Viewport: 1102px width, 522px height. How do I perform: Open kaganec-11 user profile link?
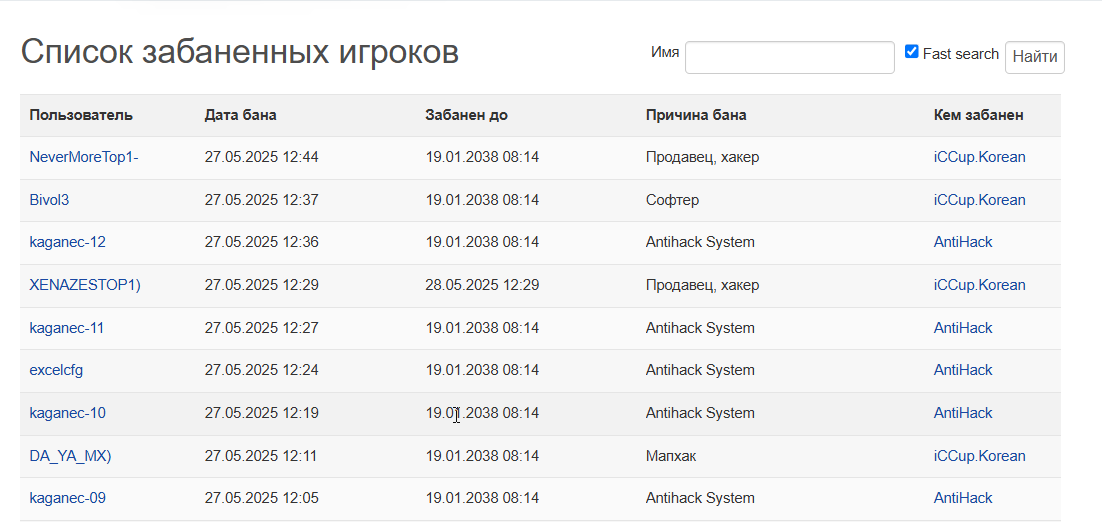coord(67,327)
